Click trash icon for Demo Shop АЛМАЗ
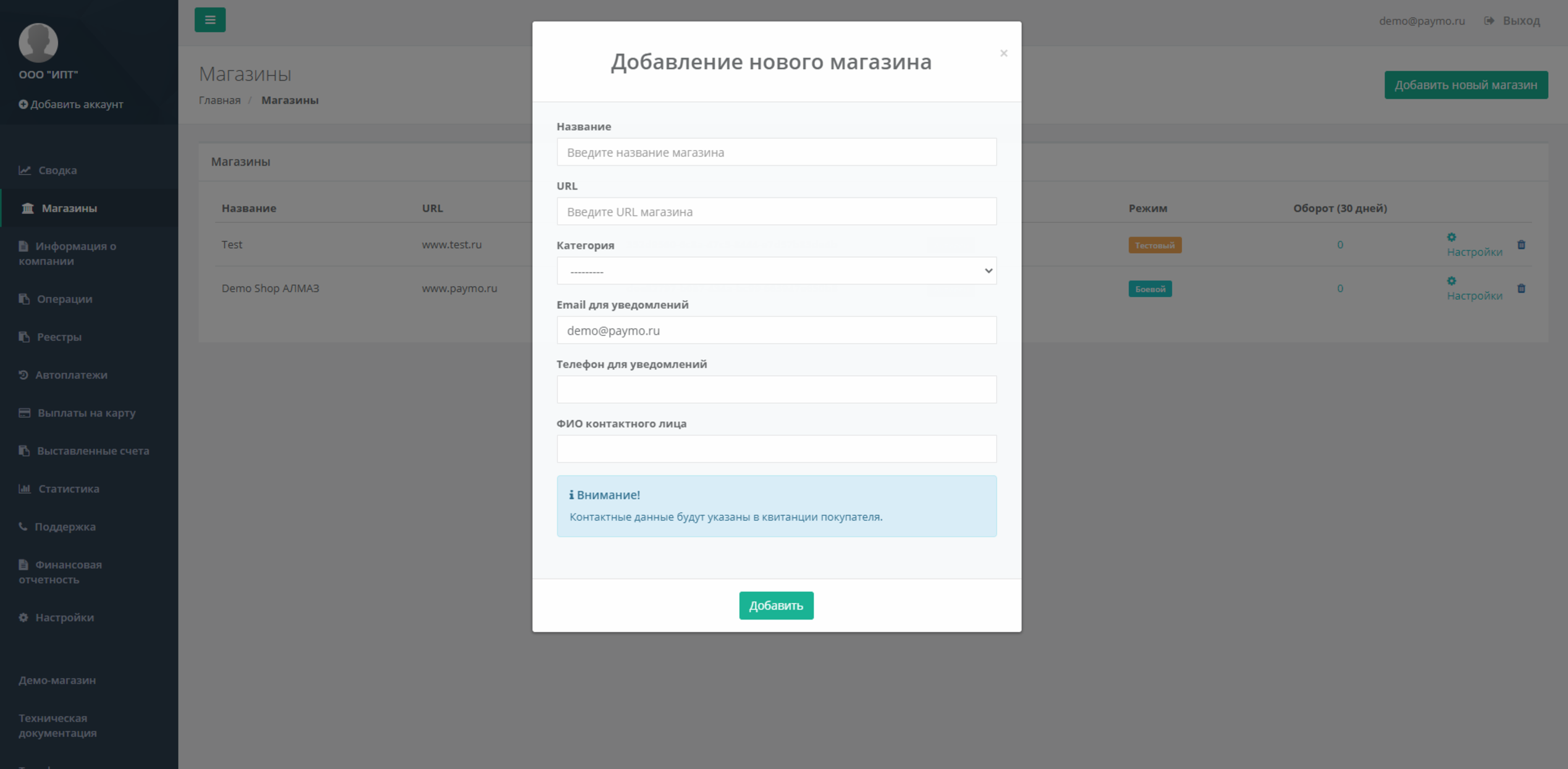Screen dimensions: 1568x769 click(1521, 288)
